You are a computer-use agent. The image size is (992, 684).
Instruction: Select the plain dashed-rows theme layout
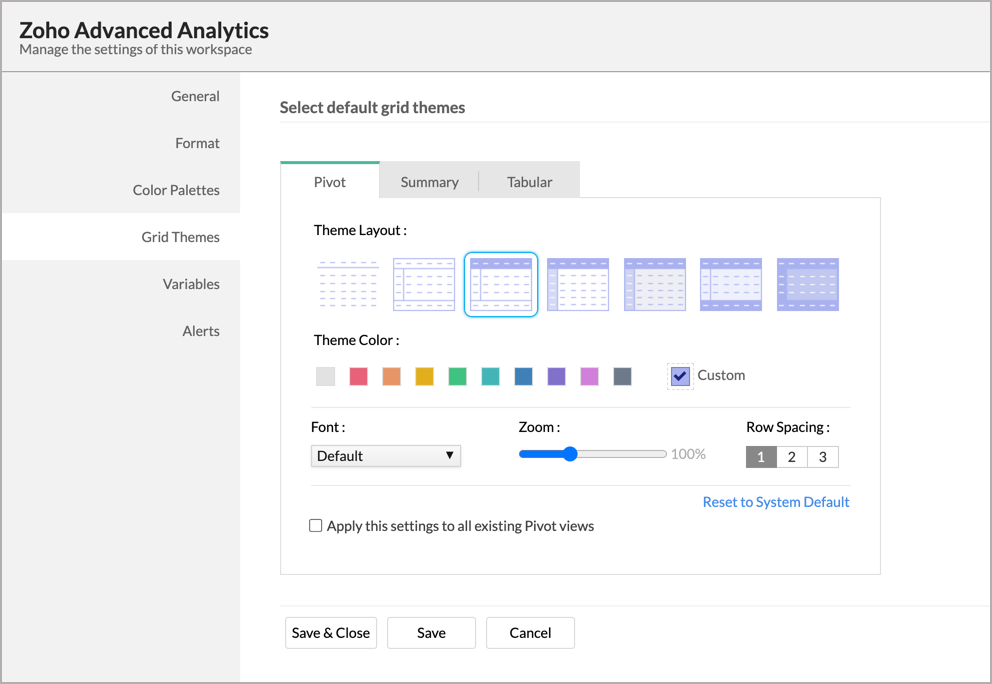[347, 284]
